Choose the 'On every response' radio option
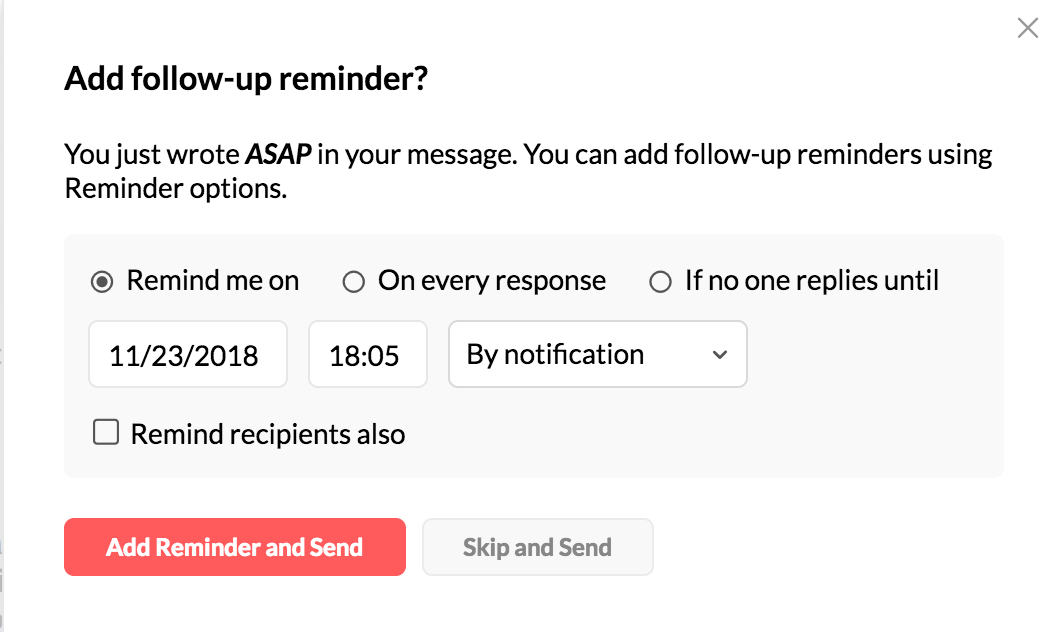 click(x=353, y=282)
